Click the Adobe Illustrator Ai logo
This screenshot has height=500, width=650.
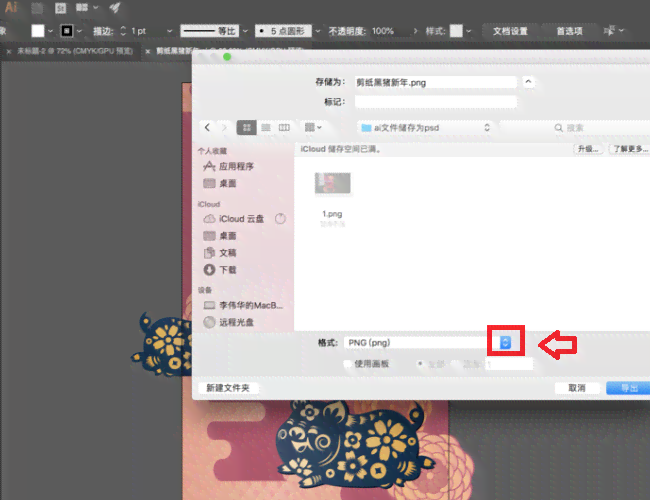coord(11,7)
